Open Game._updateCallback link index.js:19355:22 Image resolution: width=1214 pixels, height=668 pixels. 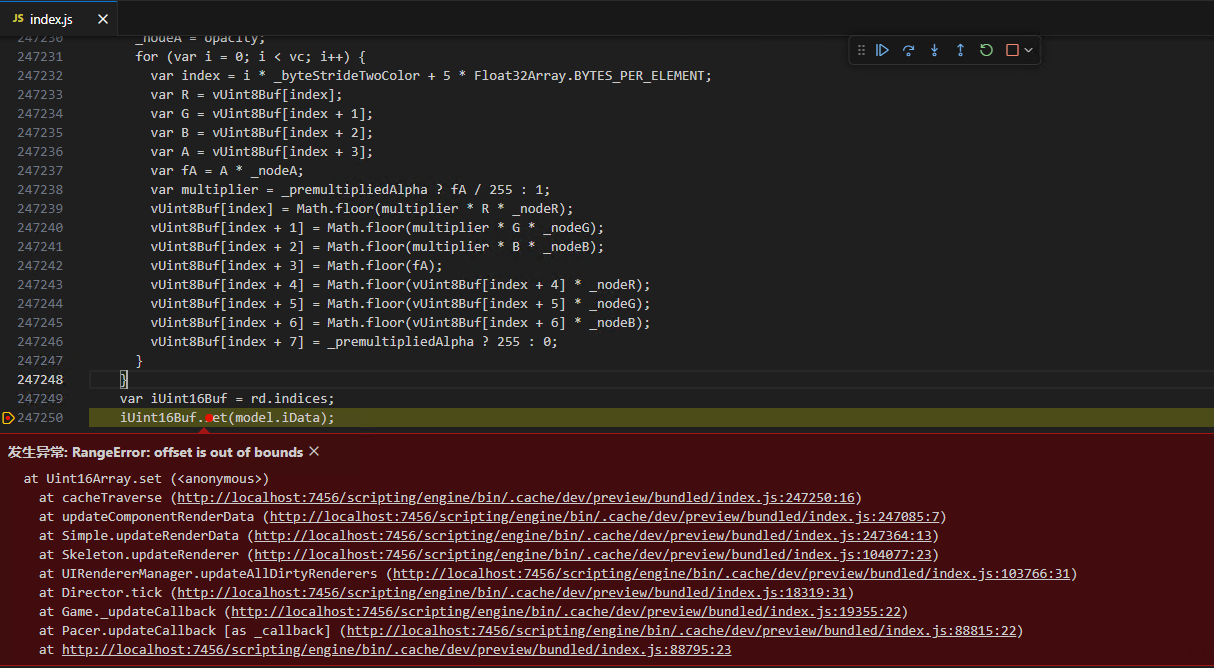566,611
